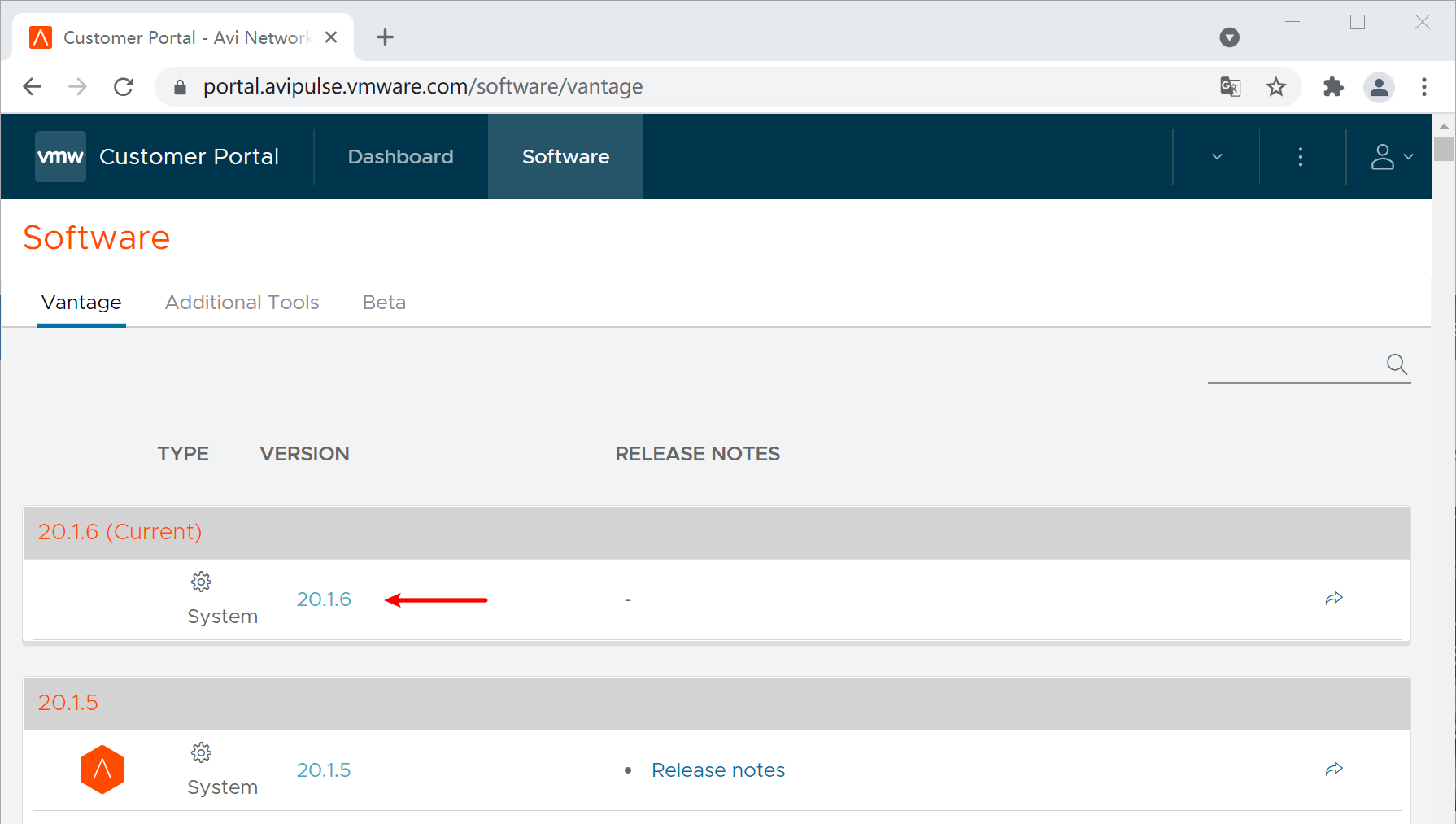The image size is (1456, 824).
Task: Open the Dashboard menu item
Action: (x=400, y=156)
